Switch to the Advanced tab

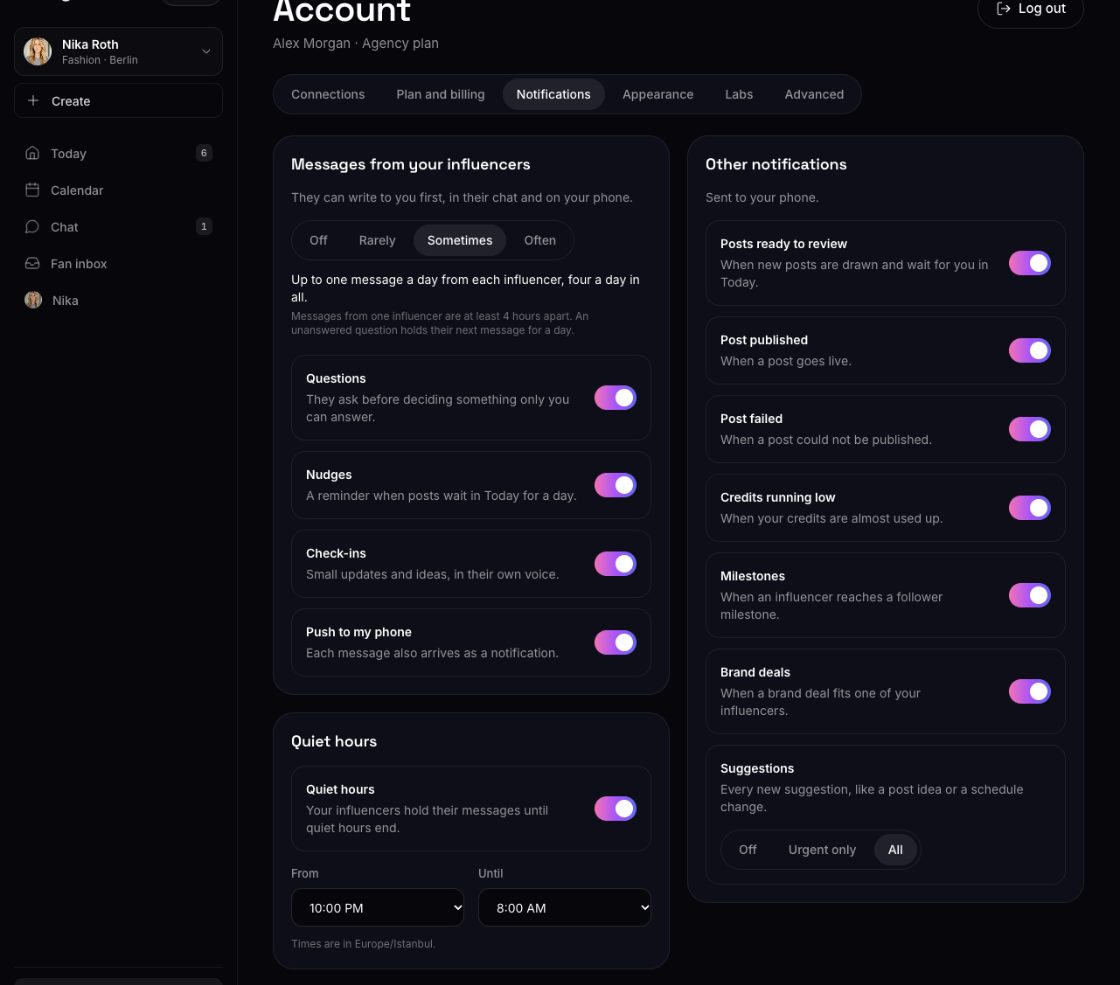tap(814, 94)
